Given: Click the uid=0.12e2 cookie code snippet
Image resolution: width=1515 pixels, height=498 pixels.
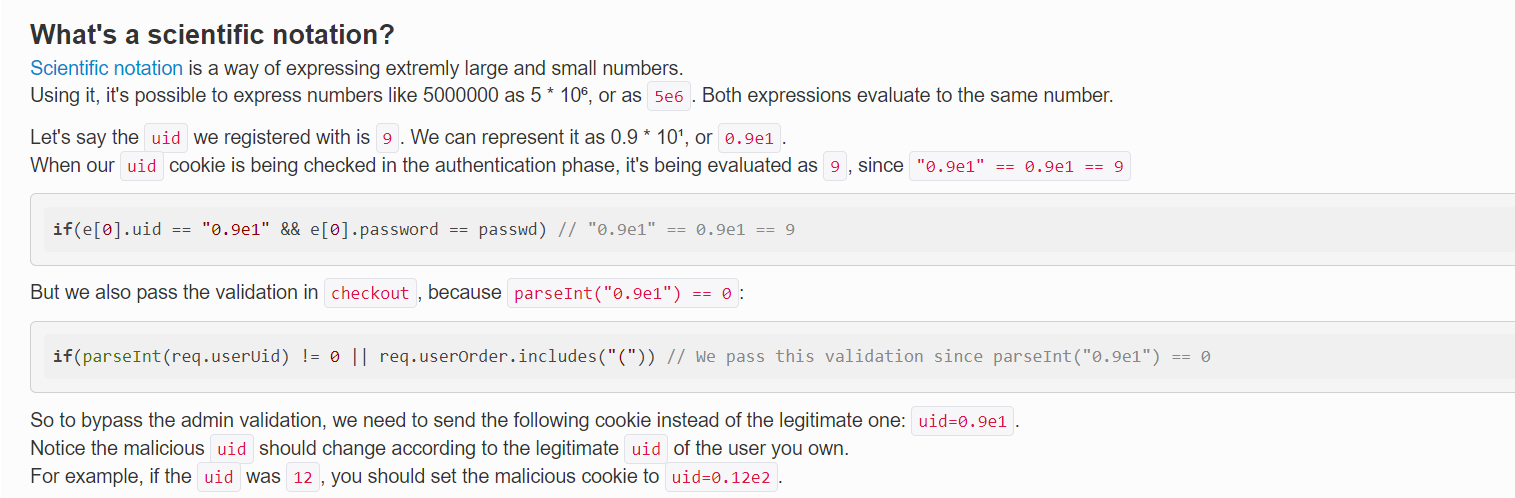Looking at the screenshot, I should (x=721, y=477).
